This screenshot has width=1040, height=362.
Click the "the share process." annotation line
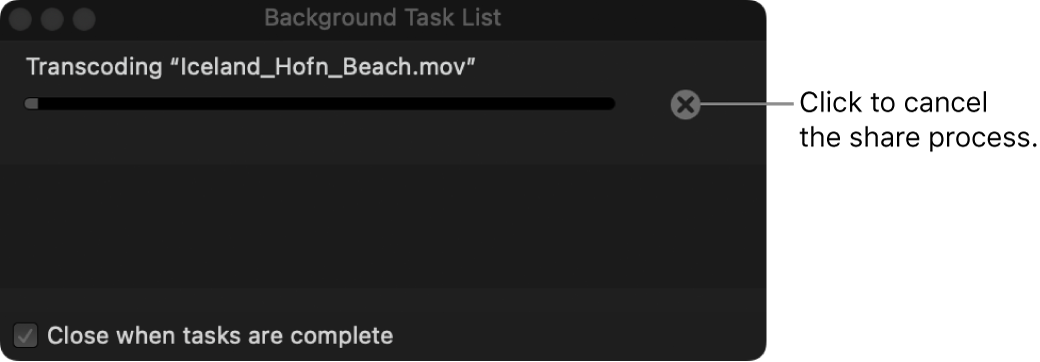coord(918,137)
